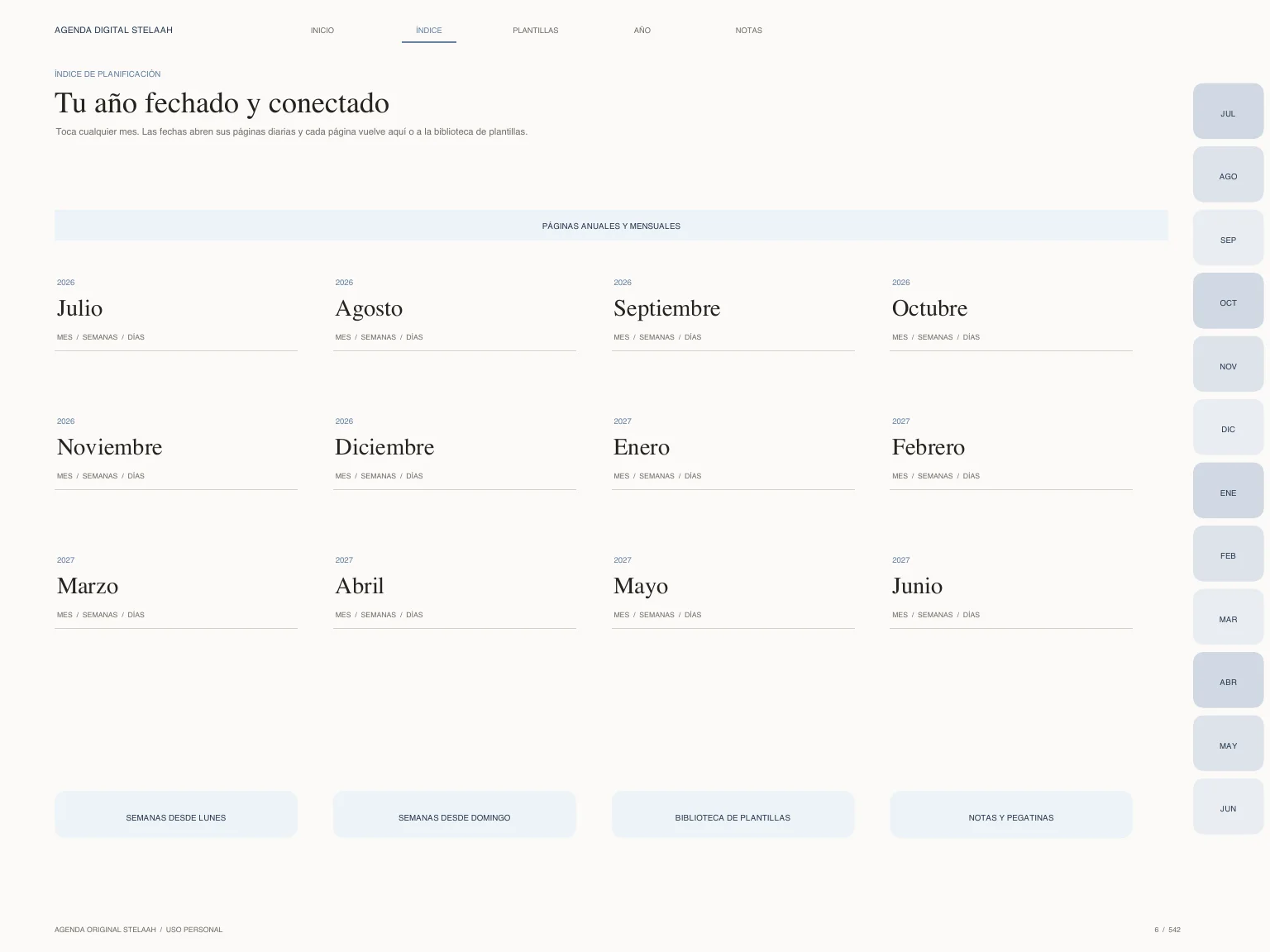
Task: Jump to NOV side tab
Action: pos(1228,364)
